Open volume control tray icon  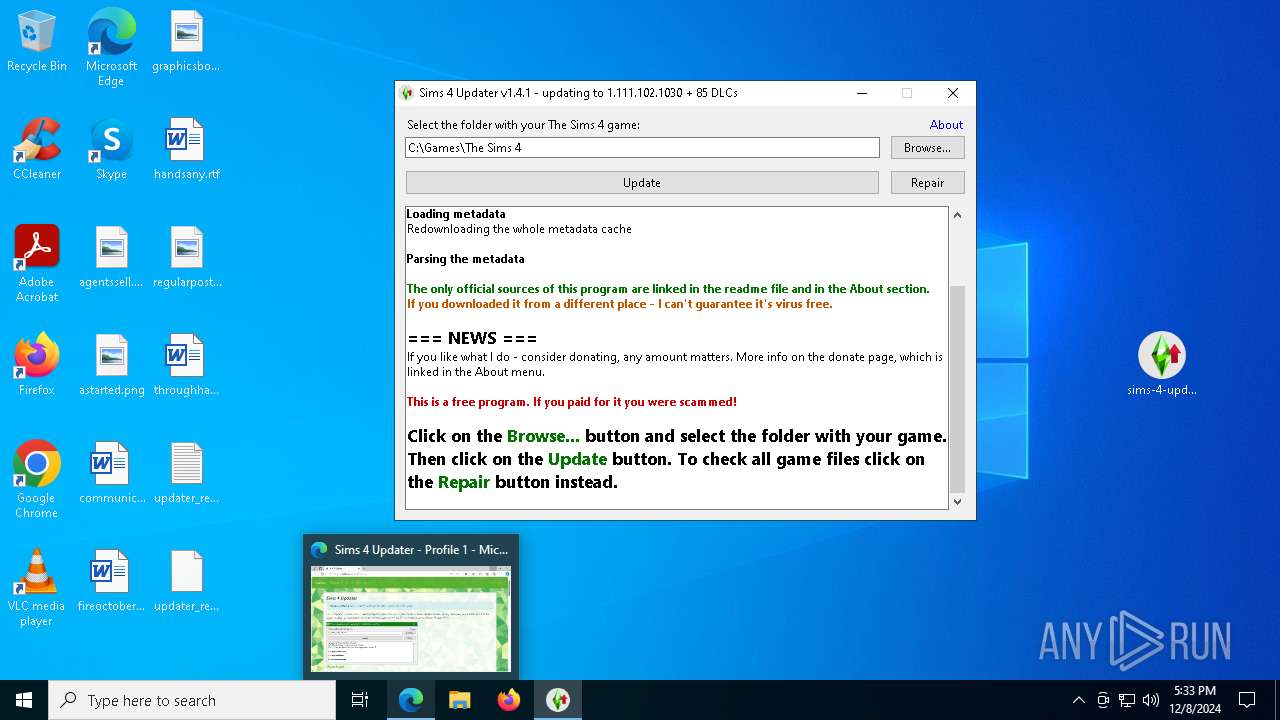1151,700
